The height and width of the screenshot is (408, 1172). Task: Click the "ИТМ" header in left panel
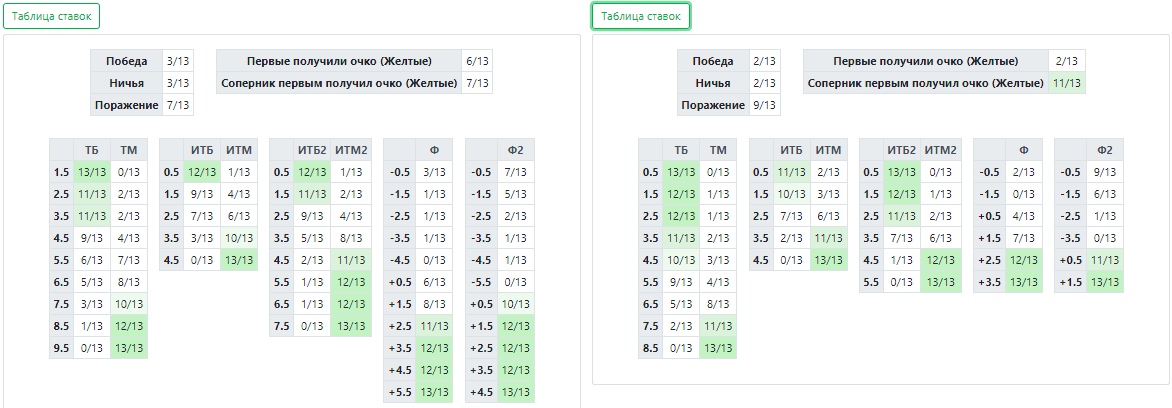coord(239,150)
